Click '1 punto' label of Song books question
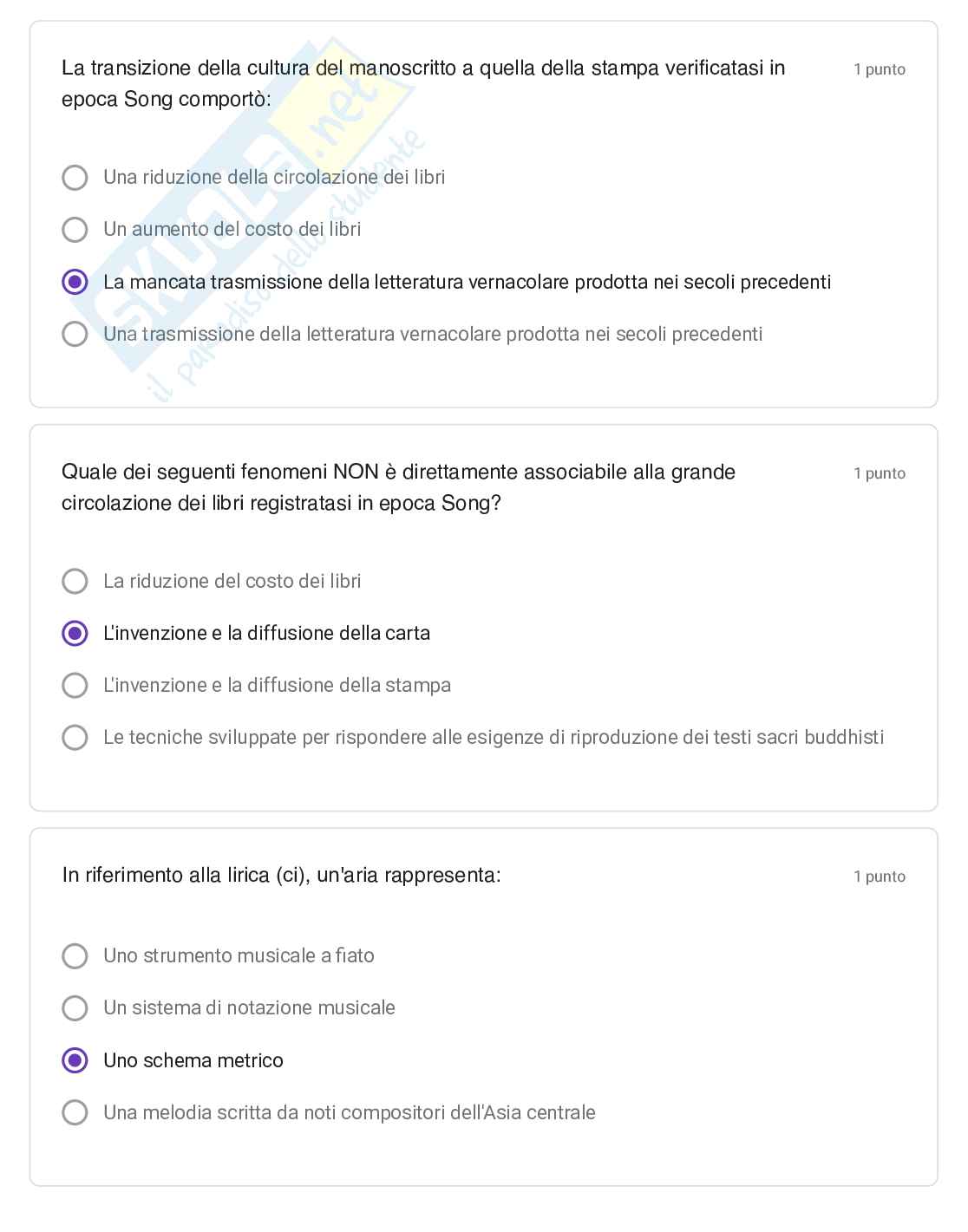The height and width of the screenshot is (1232, 968). click(x=879, y=473)
